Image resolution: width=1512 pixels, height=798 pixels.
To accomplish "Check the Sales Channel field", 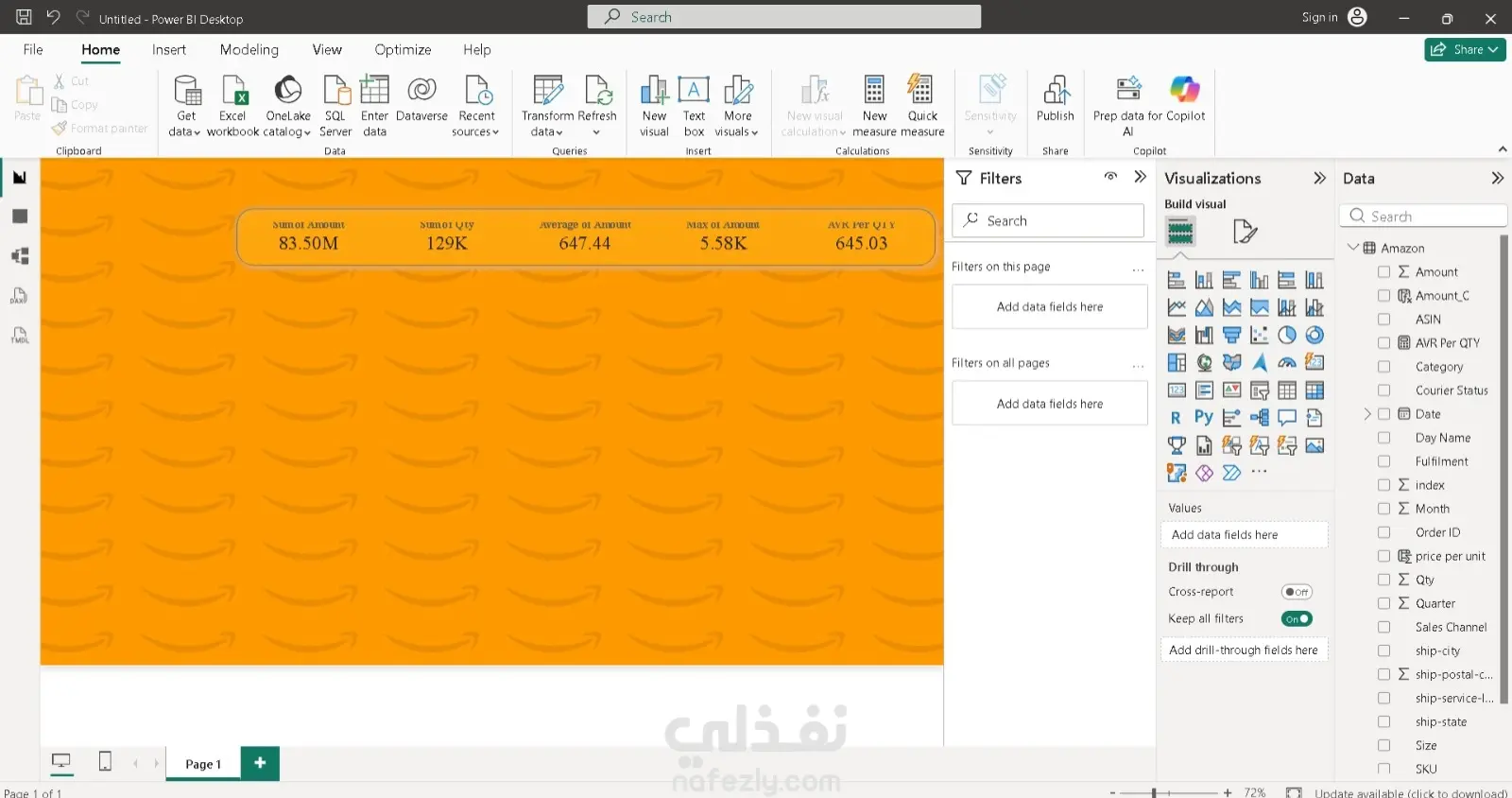I will click(1383, 627).
